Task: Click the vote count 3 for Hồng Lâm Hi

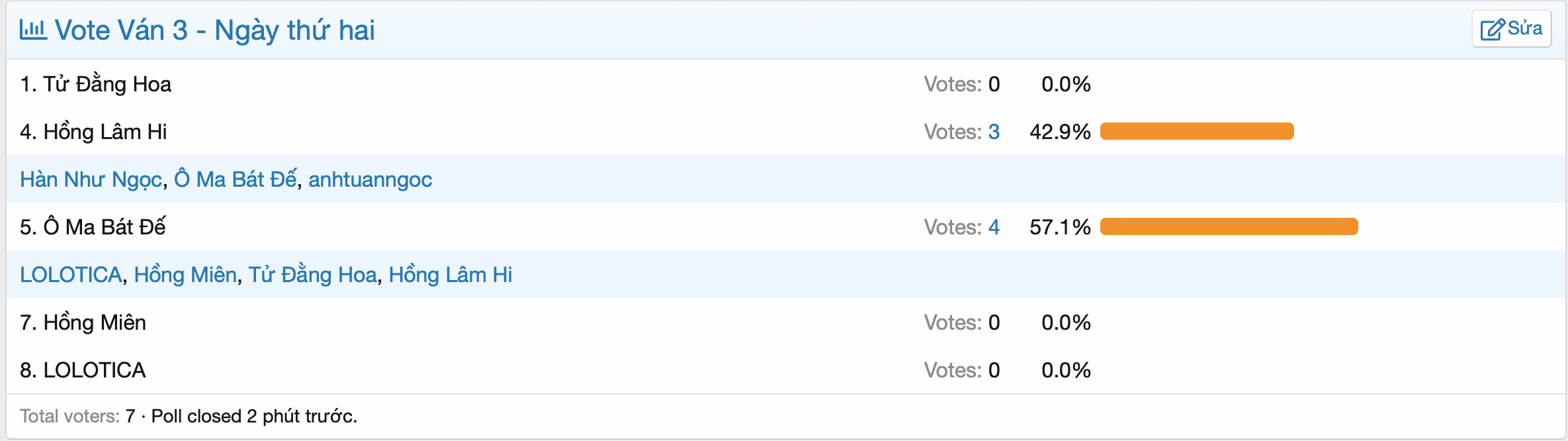Action: click(993, 131)
